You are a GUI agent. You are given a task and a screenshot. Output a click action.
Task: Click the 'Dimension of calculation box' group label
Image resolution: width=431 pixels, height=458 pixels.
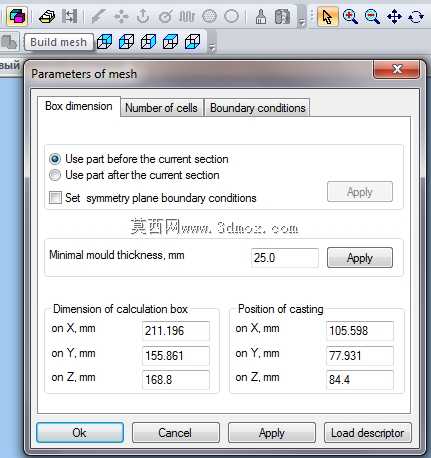click(x=120, y=309)
